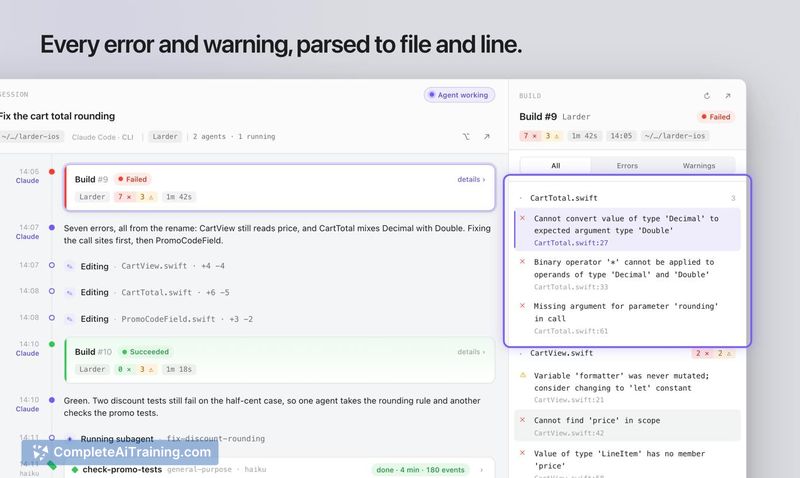
Task: Click the Succeeded badge on Build #10 card
Action: coord(145,352)
